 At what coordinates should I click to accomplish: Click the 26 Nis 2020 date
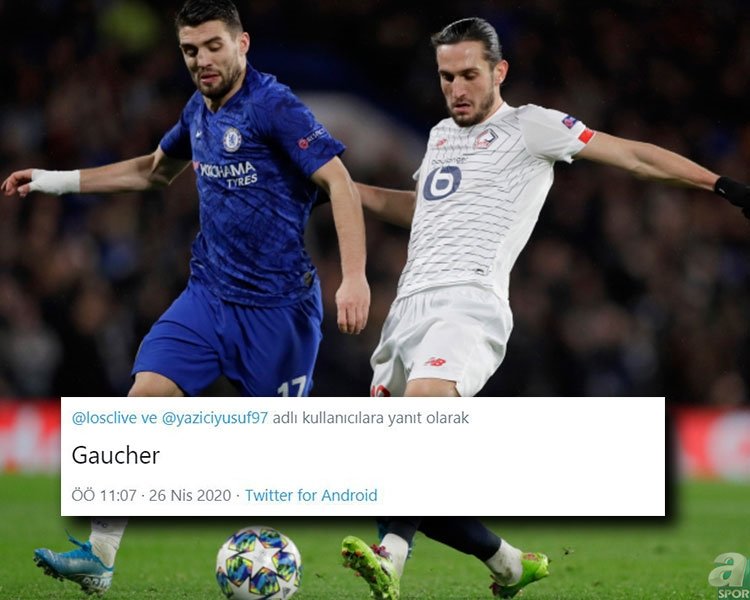pyautogui.click(x=190, y=495)
